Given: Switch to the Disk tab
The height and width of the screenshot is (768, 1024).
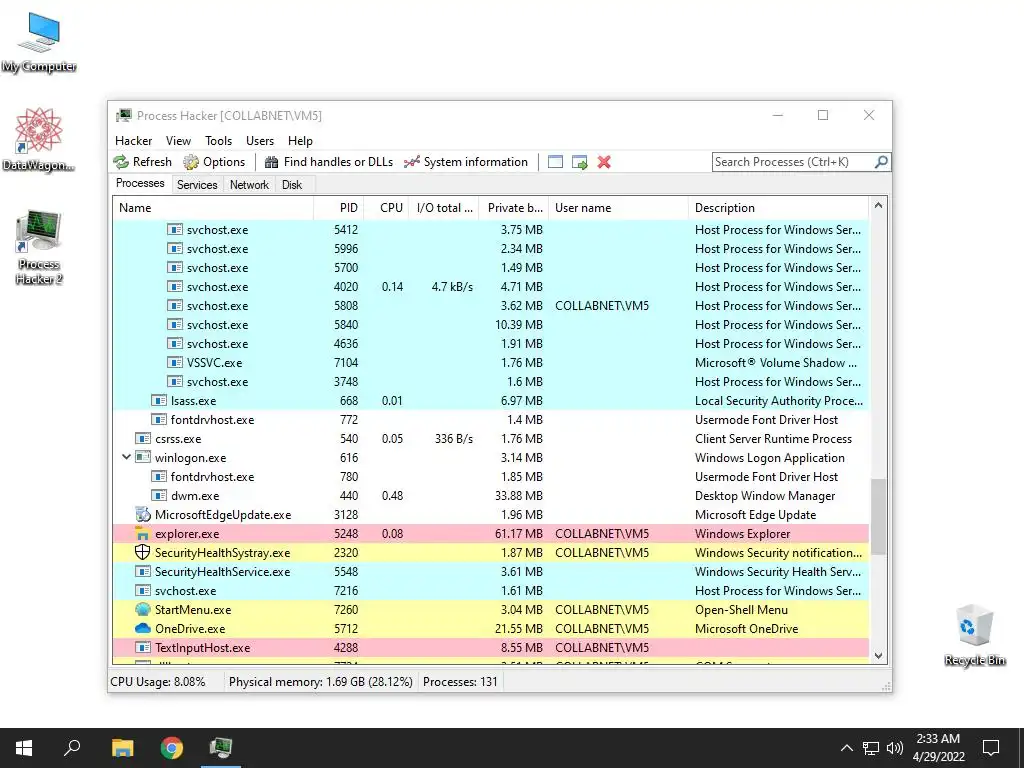Looking at the screenshot, I should tap(292, 185).
